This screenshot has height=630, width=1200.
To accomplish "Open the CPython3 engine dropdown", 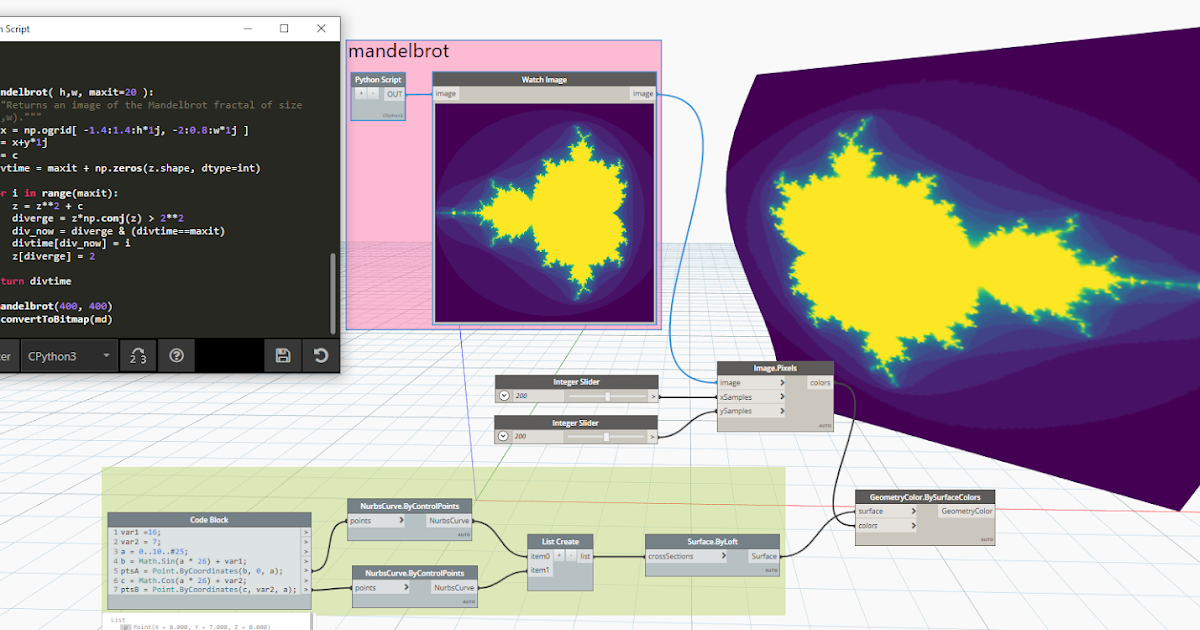I will pyautogui.click(x=68, y=356).
